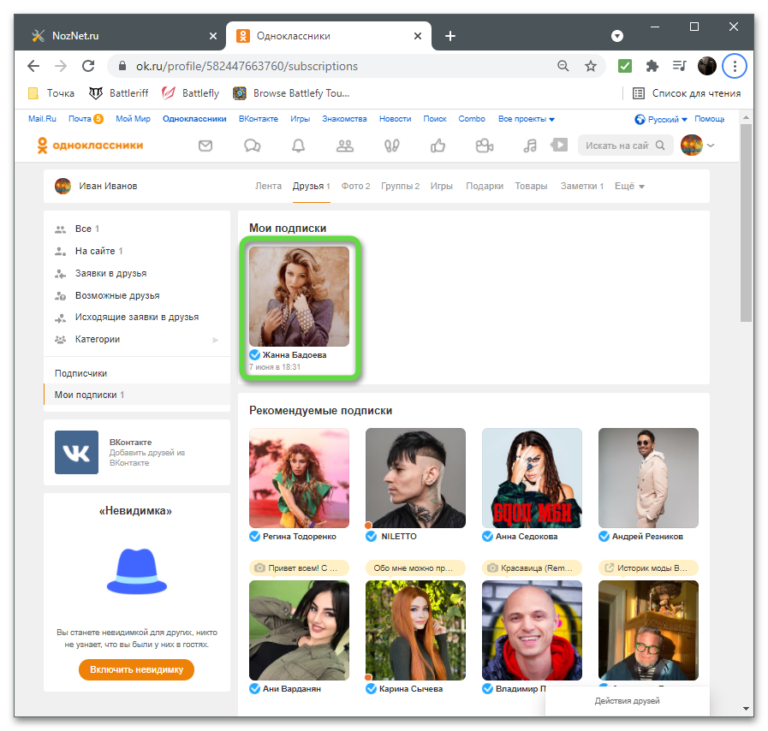
Task: Open Регина Тодоренко recommended photo
Action: 299,478
